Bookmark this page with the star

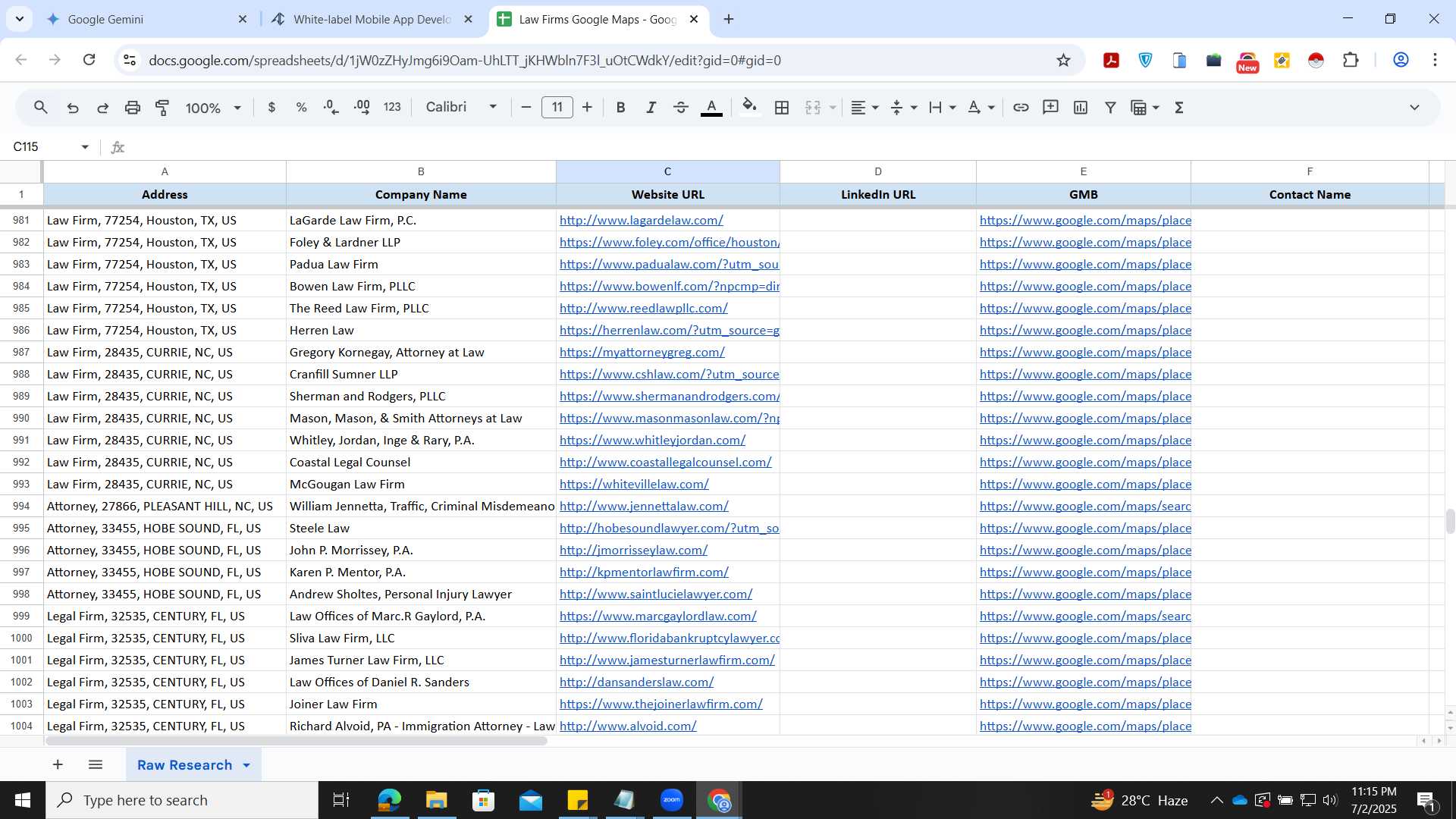(x=1063, y=60)
